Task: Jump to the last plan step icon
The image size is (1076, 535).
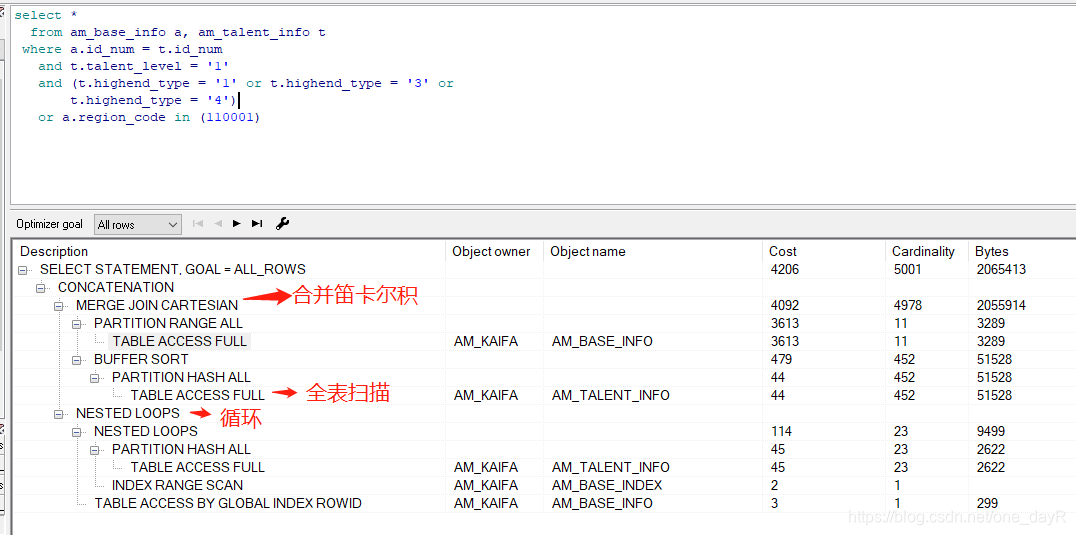Action: pos(257,224)
